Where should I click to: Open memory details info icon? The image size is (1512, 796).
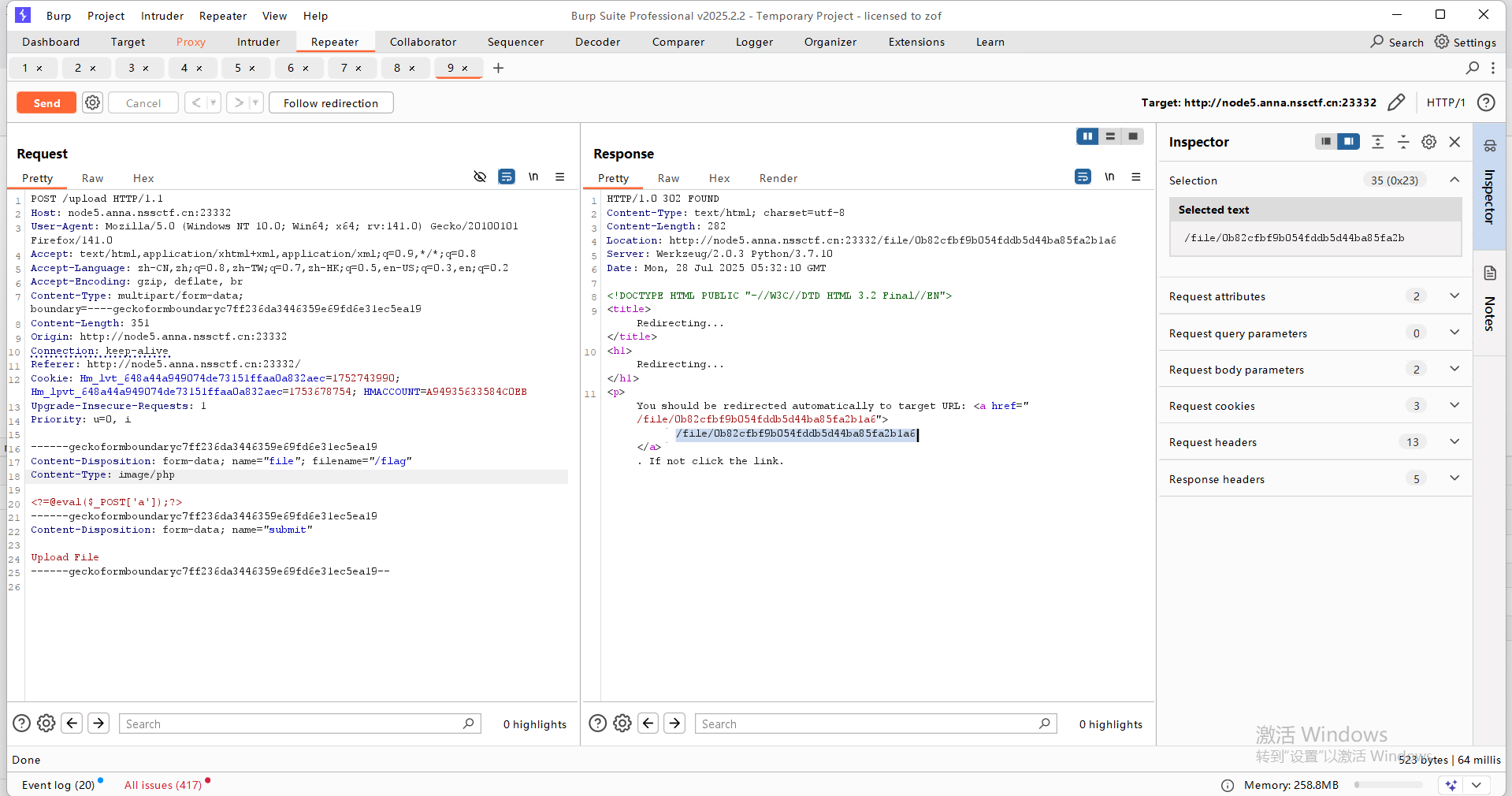point(1228,785)
